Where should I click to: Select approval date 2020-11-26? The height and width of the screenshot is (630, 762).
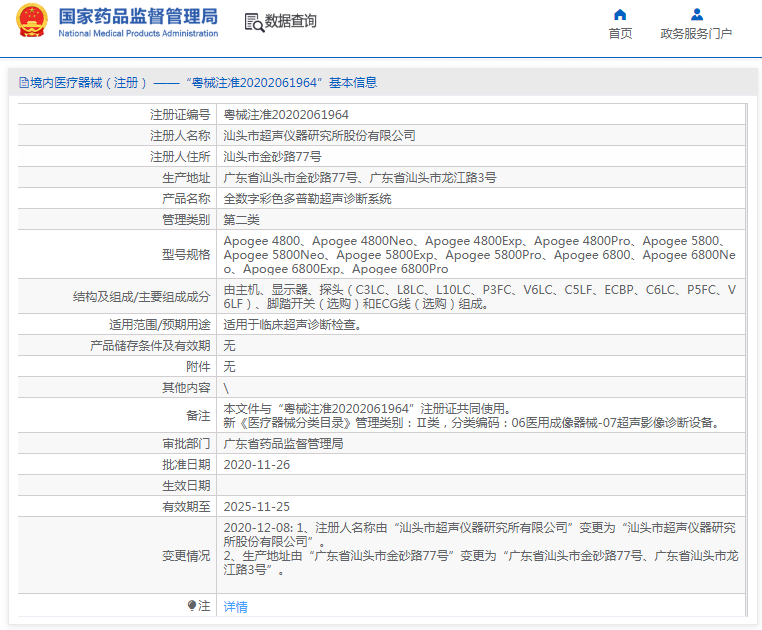(257, 465)
